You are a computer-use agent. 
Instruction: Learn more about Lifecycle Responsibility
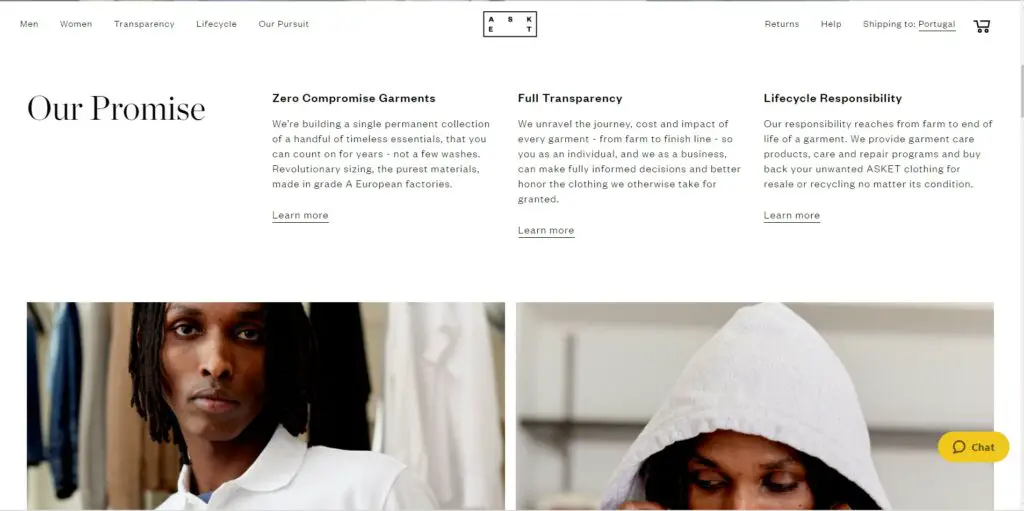(x=792, y=216)
